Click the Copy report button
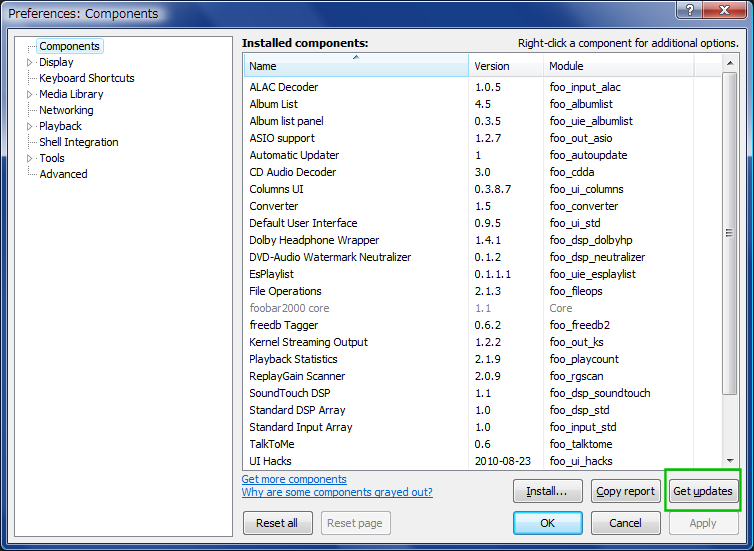The image size is (754, 551). coord(626,491)
